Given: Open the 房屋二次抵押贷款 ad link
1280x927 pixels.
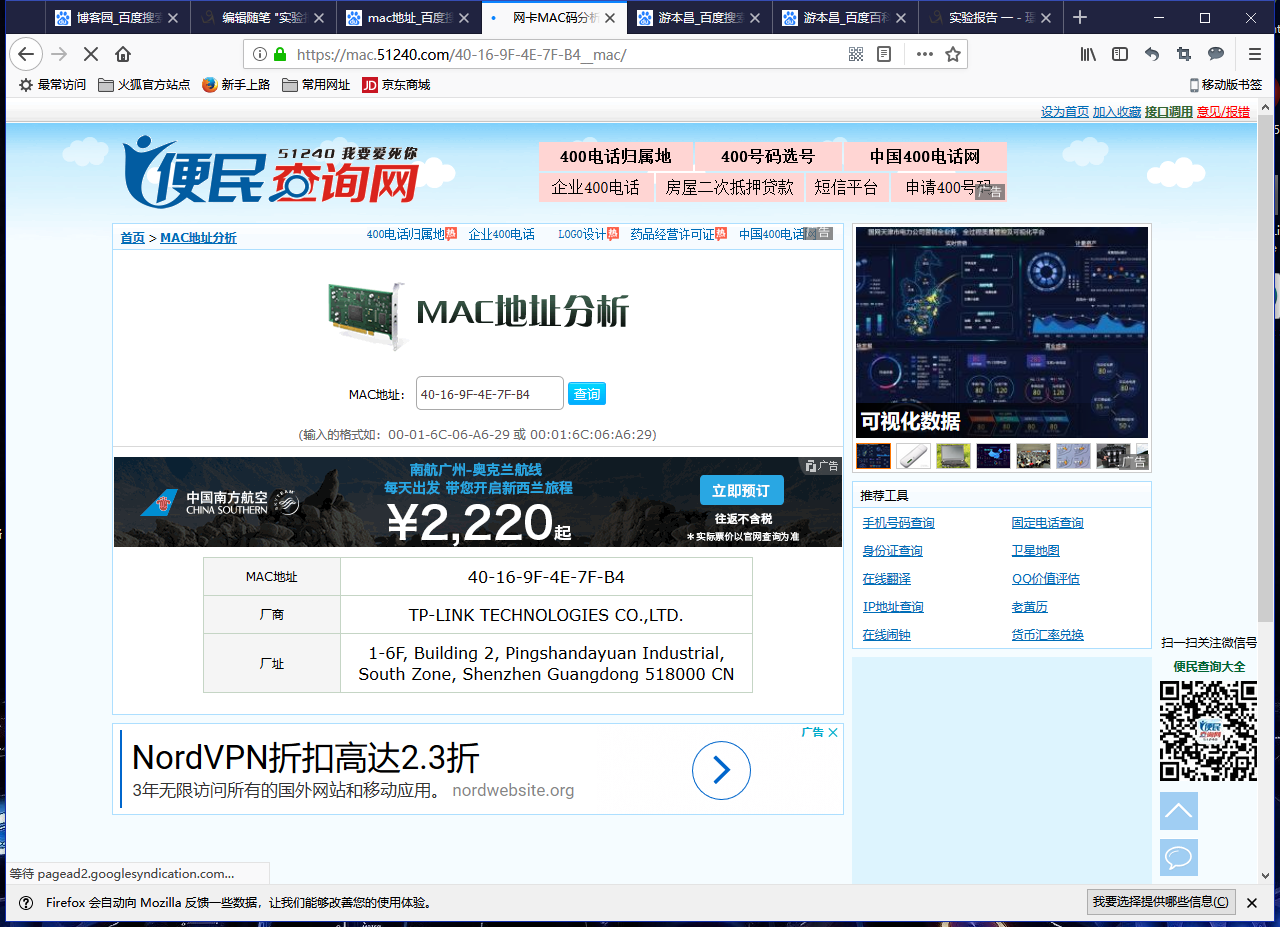Looking at the screenshot, I should point(729,187).
